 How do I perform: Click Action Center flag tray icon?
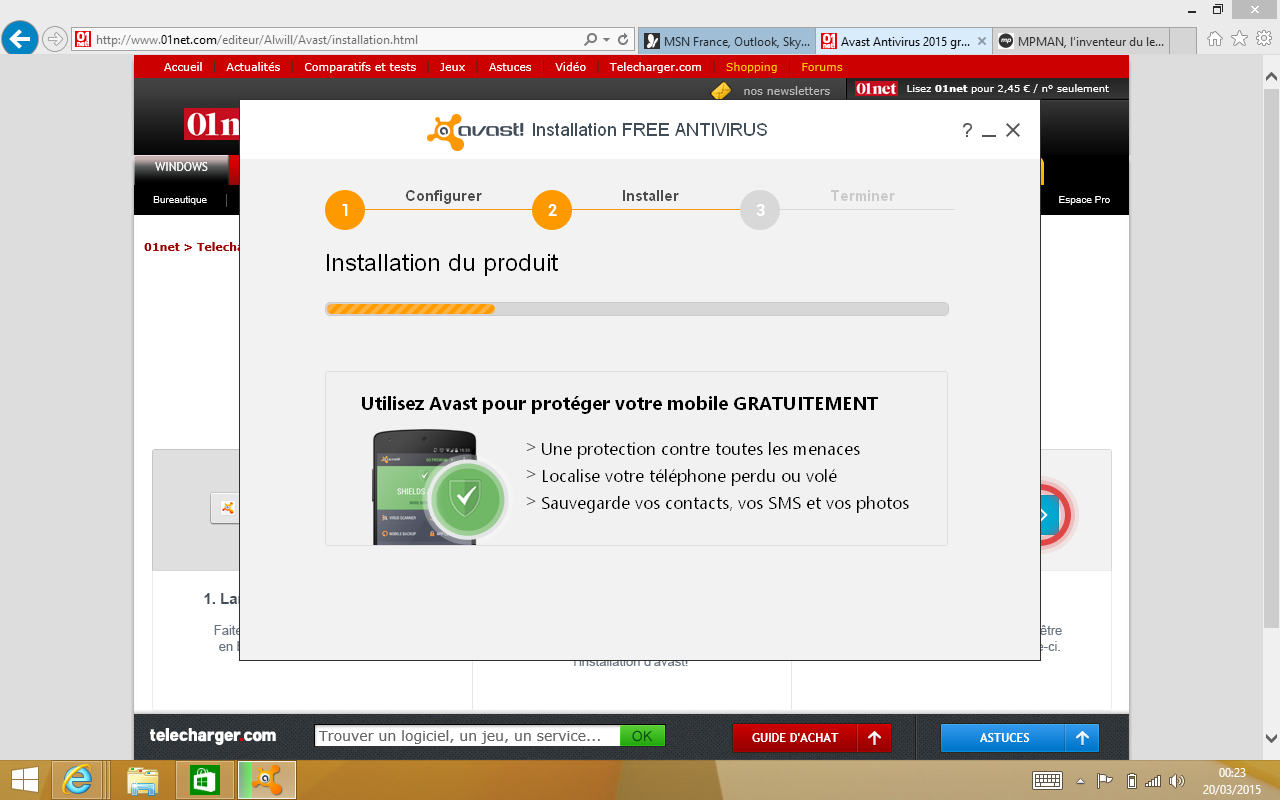click(x=1105, y=781)
